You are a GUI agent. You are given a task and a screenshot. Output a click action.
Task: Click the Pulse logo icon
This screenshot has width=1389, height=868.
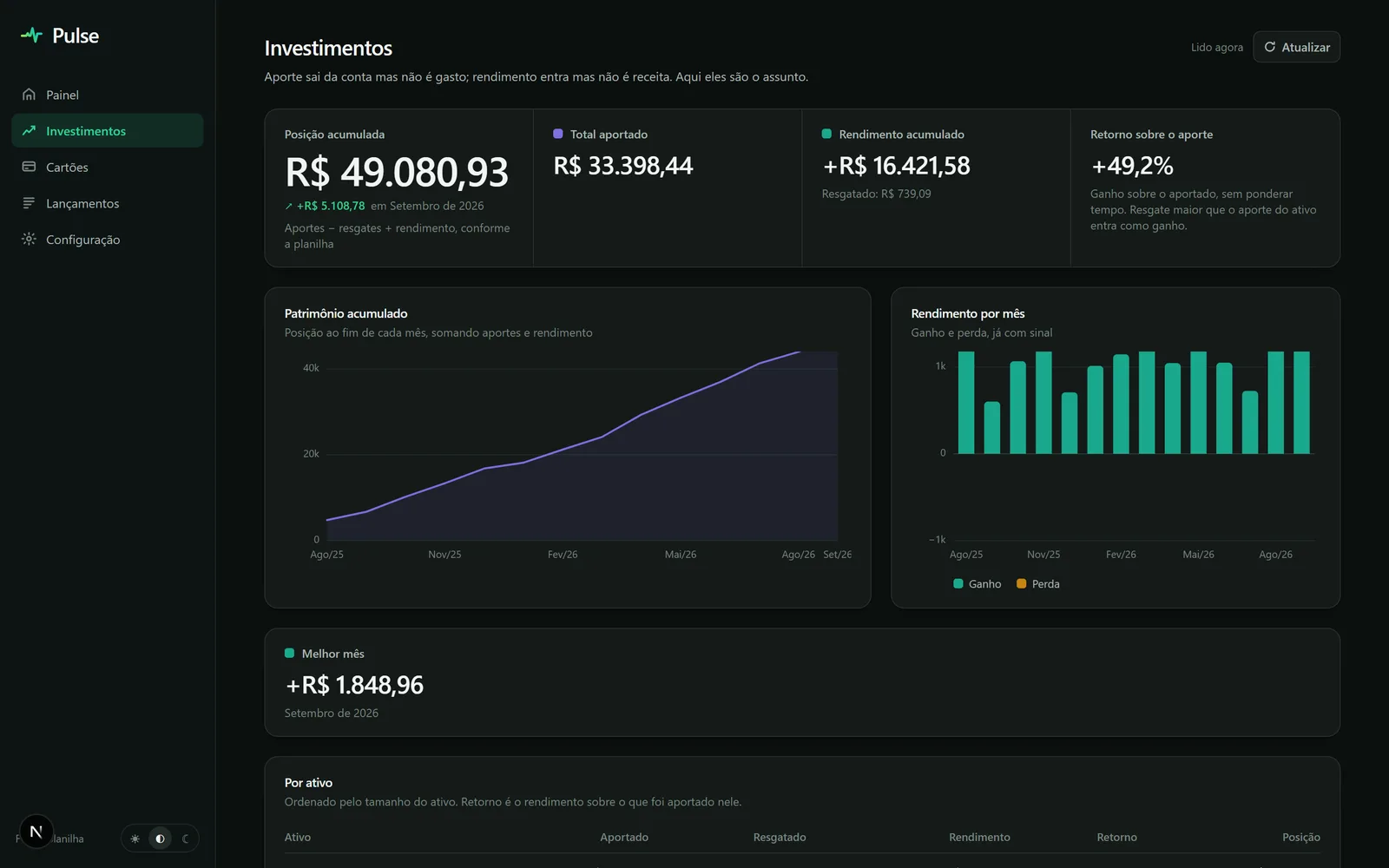point(31,36)
